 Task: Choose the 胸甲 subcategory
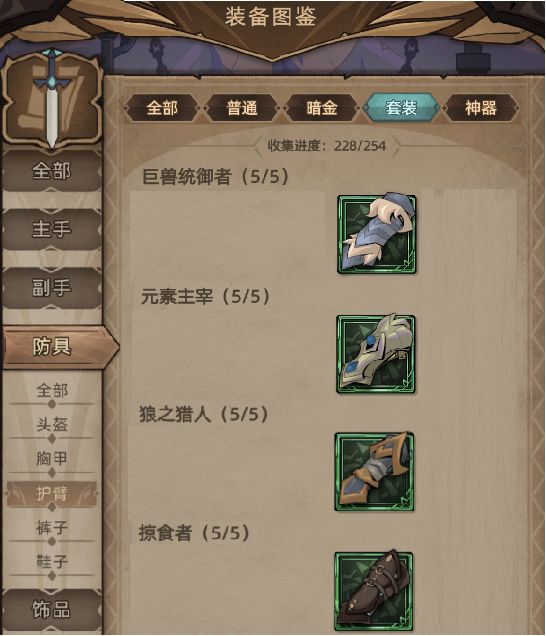[x=52, y=459]
